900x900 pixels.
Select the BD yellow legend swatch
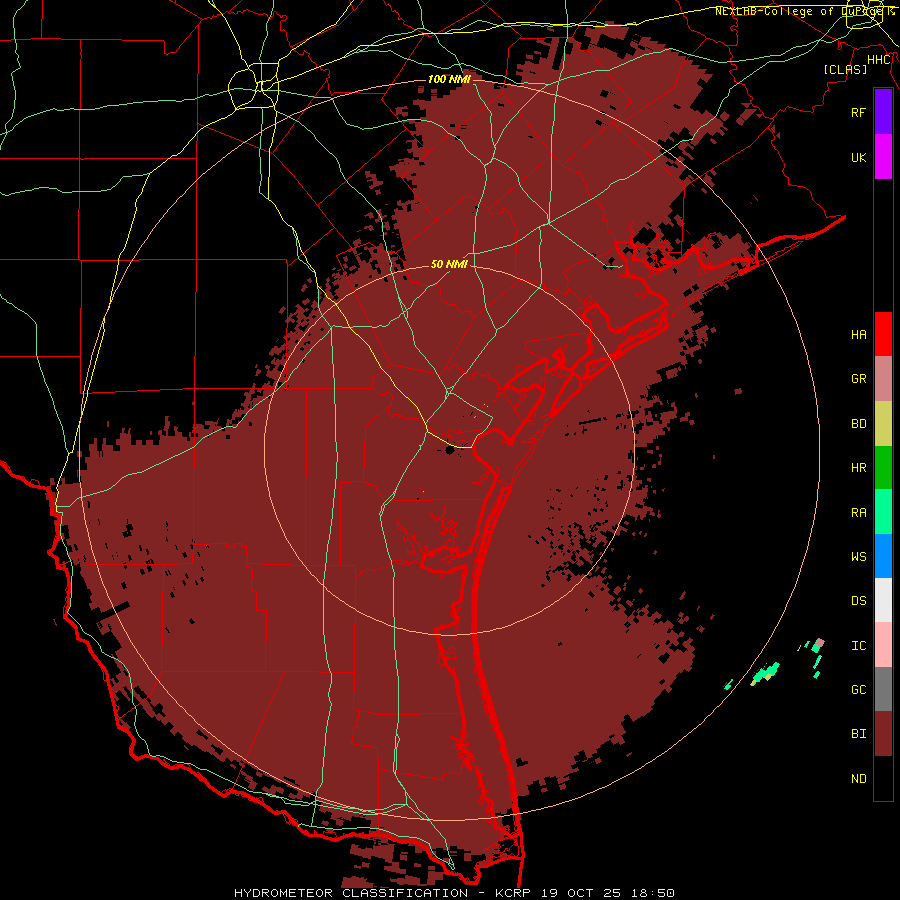(x=883, y=423)
